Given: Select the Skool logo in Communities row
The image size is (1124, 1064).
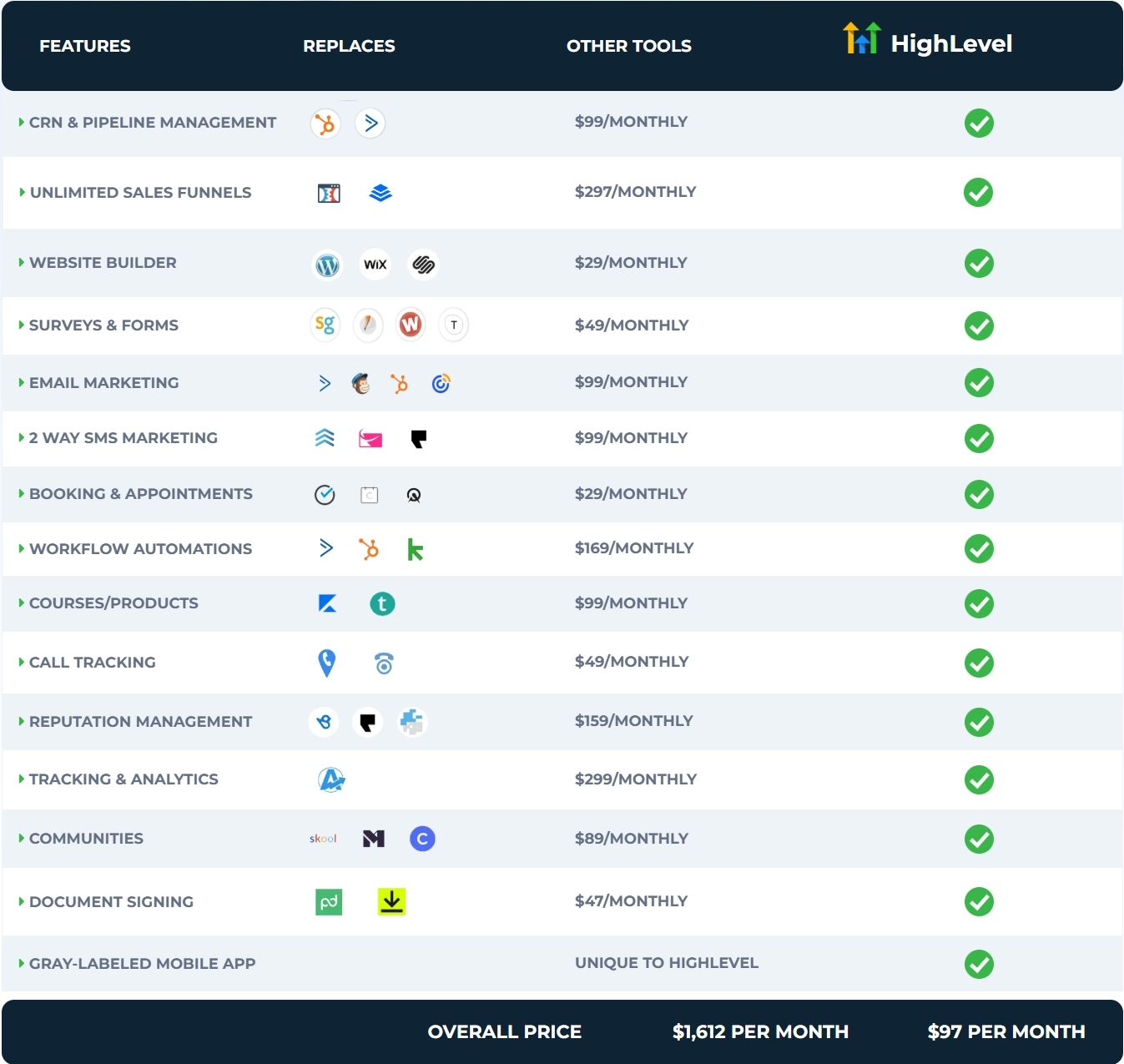Looking at the screenshot, I should [x=323, y=839].
